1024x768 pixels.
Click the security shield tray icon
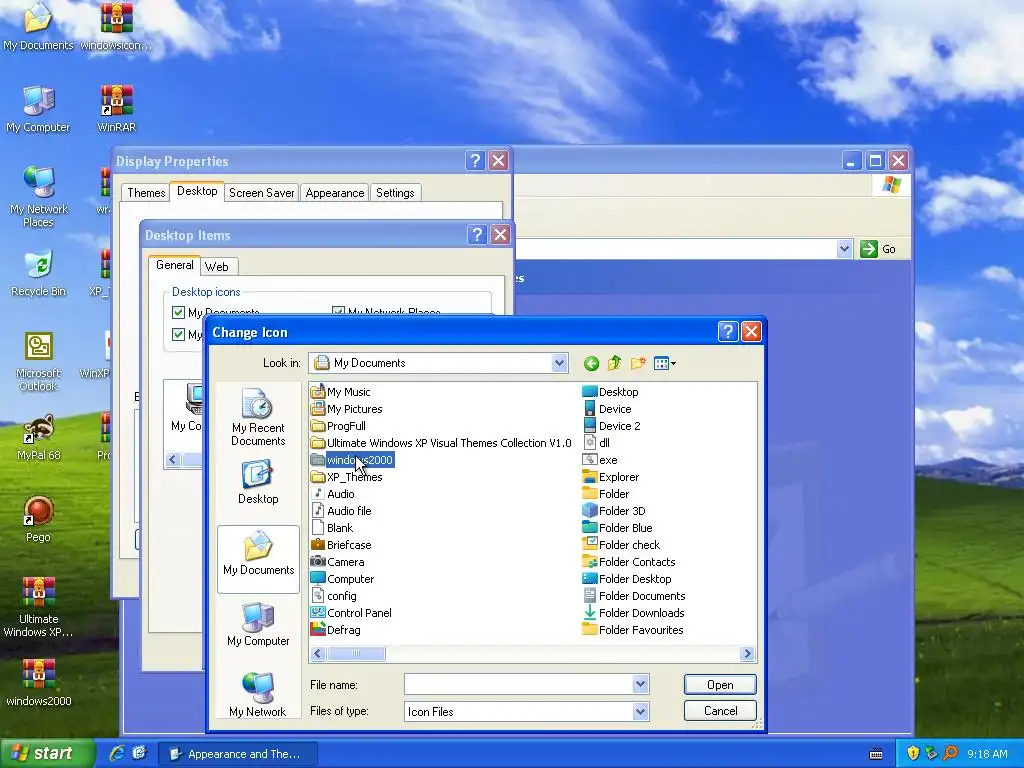tap(913, 754)
